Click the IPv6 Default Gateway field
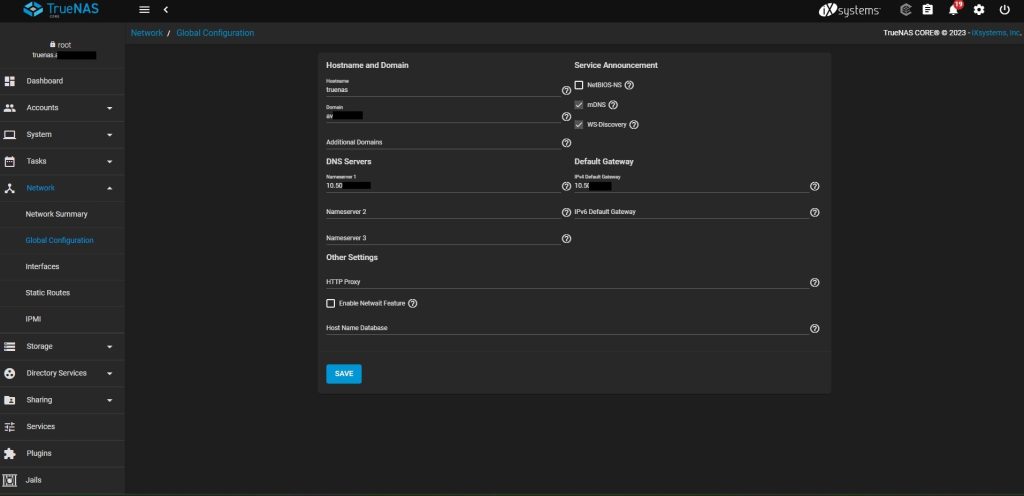The width and height of the screenshot is (1024, 496). click(x=692, y=212)
